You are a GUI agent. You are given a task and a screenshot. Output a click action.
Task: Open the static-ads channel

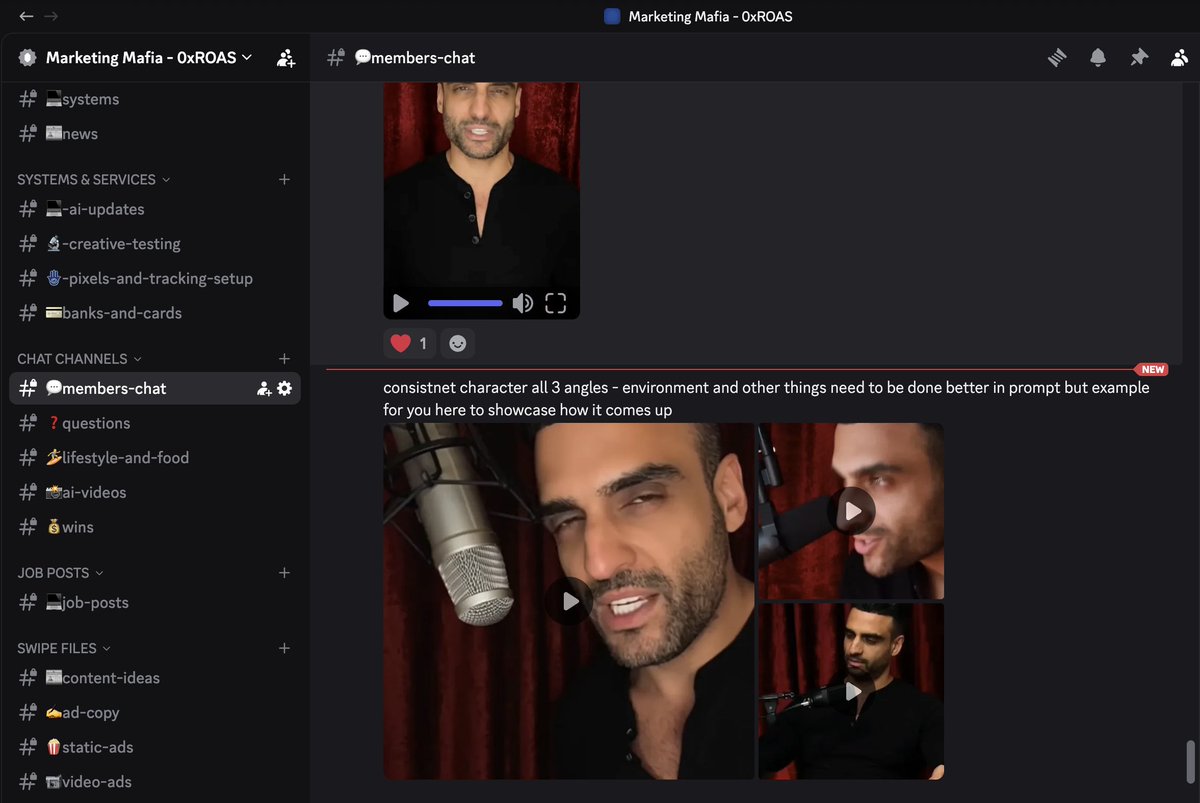155,747
